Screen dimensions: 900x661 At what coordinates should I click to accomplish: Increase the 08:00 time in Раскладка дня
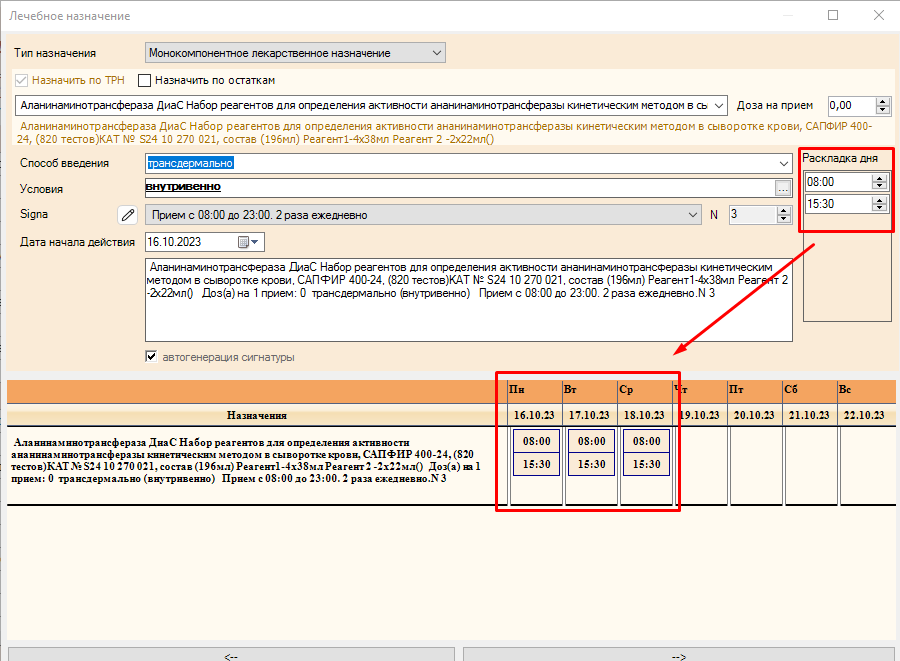879,178
